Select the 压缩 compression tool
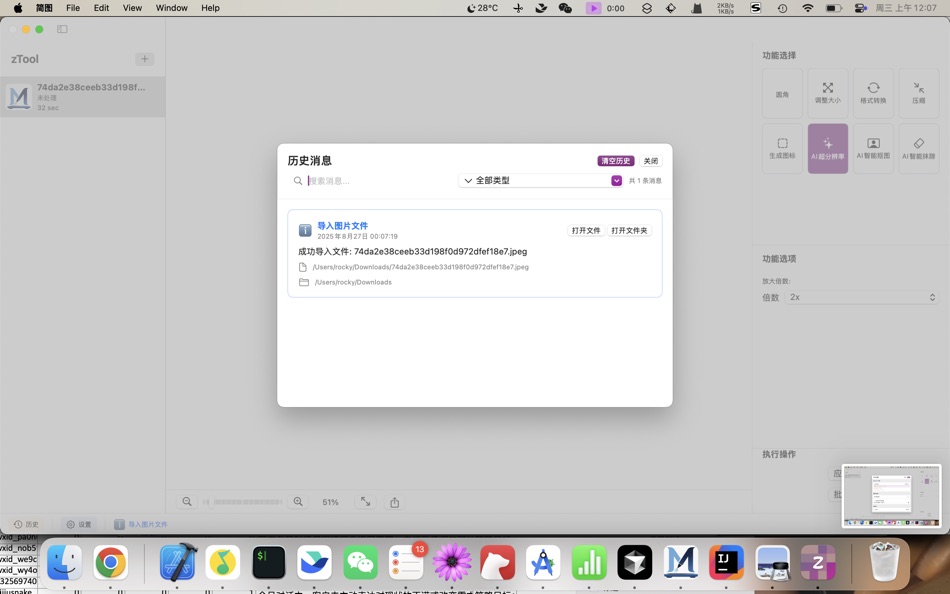Viewport: 950px width, 594px height. click(x=918, y=92)
